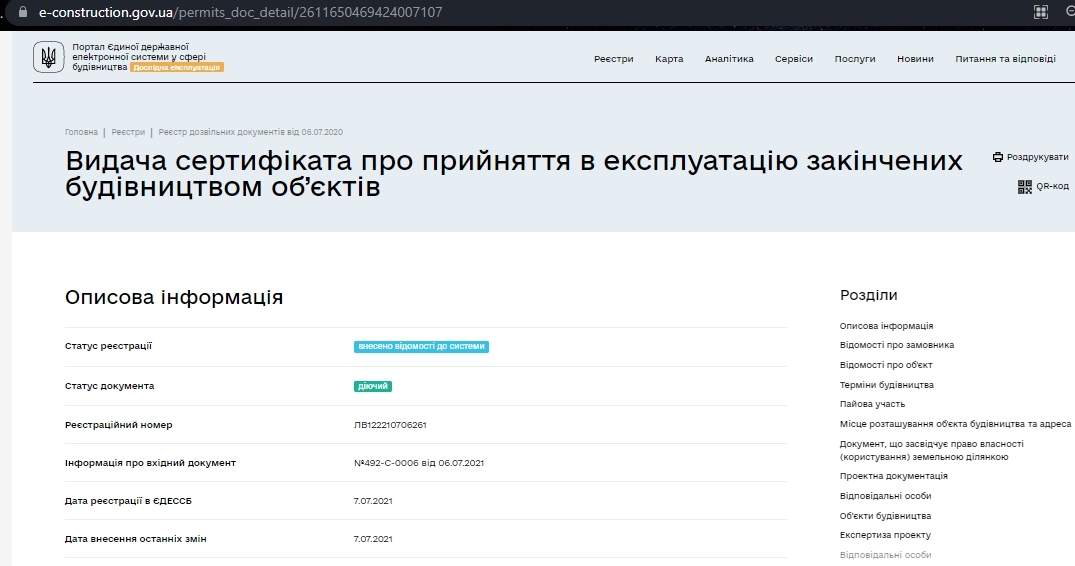
Task: Click the Ukrainian trident portal logo
Action: (x=49, y=57)
